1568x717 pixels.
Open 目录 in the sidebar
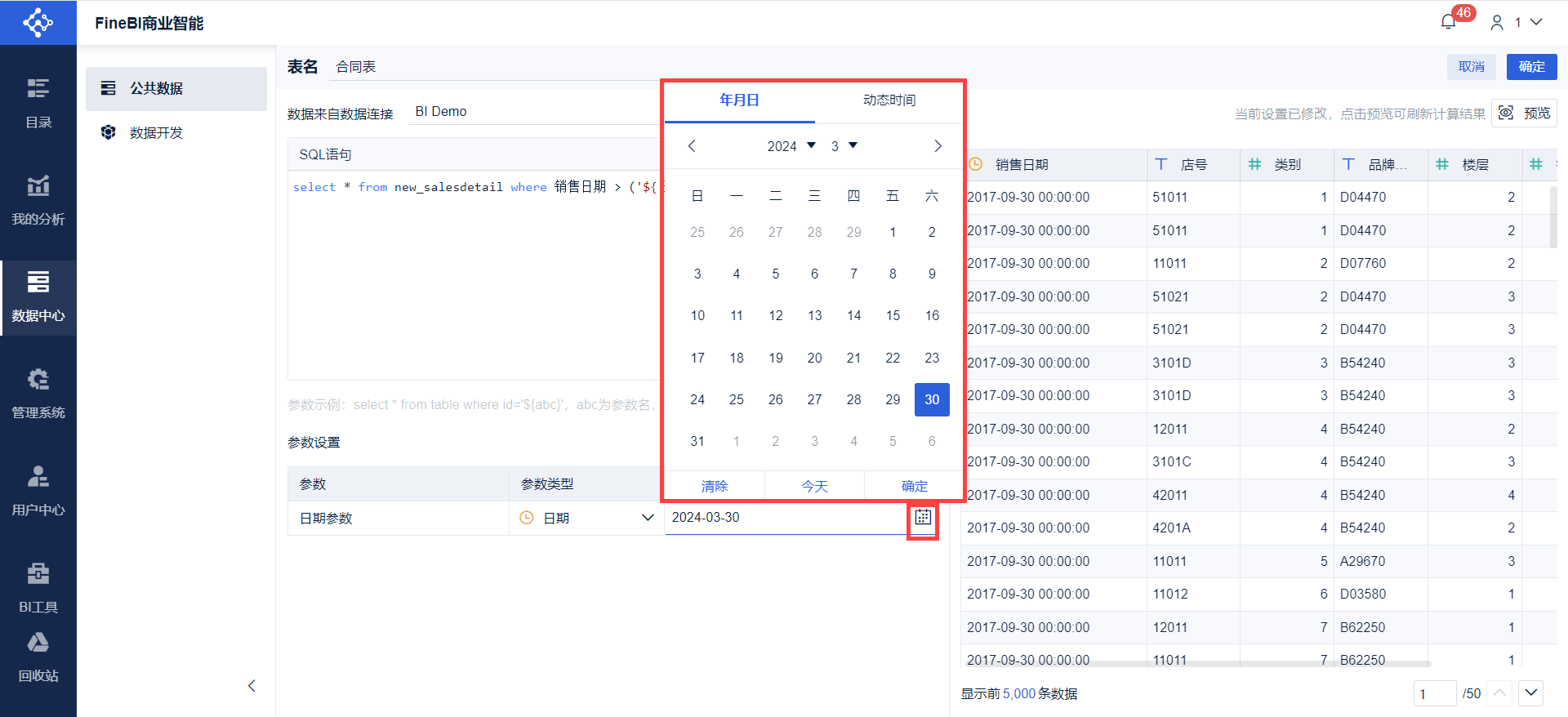(38, 103)
